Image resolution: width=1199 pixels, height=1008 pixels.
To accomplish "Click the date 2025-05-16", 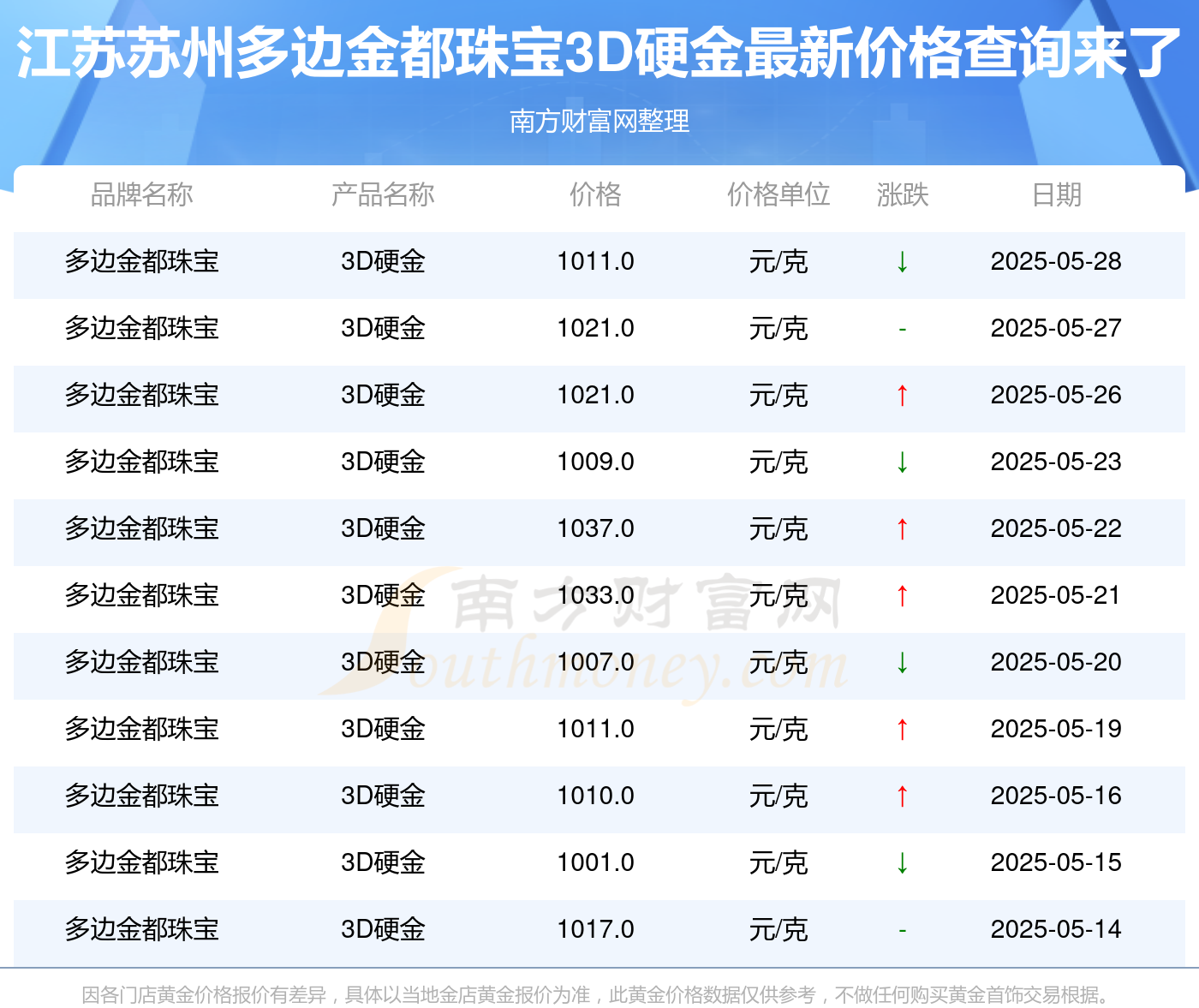I will [x=1056, y=796].
